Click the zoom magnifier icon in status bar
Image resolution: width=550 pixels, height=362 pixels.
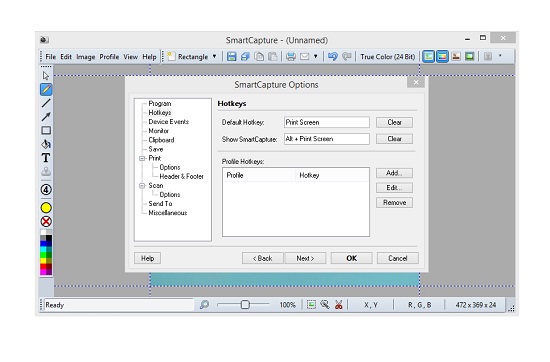[204, 304]
